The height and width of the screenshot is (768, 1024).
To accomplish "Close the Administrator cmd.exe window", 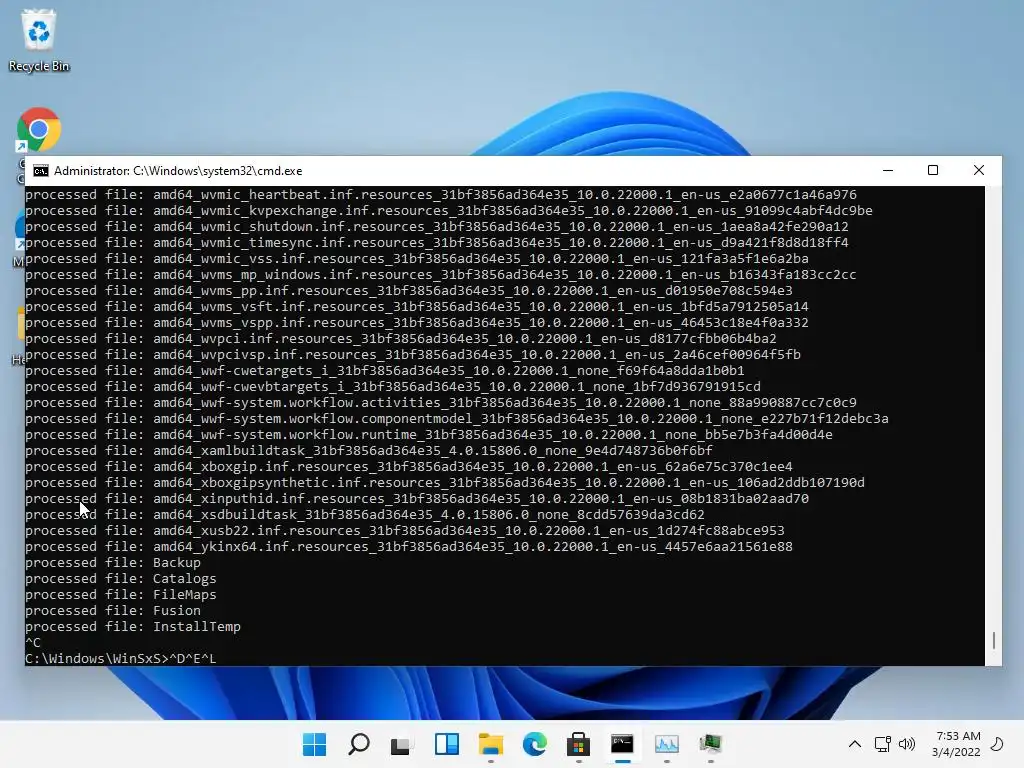I will coord(978,170).
